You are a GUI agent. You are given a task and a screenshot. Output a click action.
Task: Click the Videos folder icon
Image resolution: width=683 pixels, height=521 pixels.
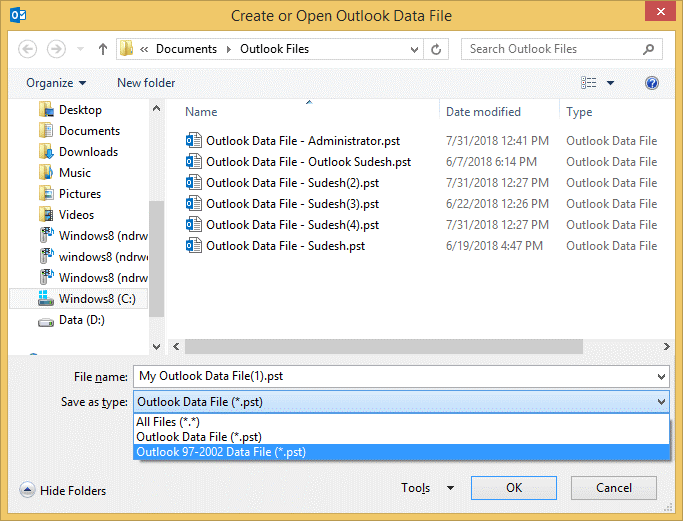coord(46,214)
